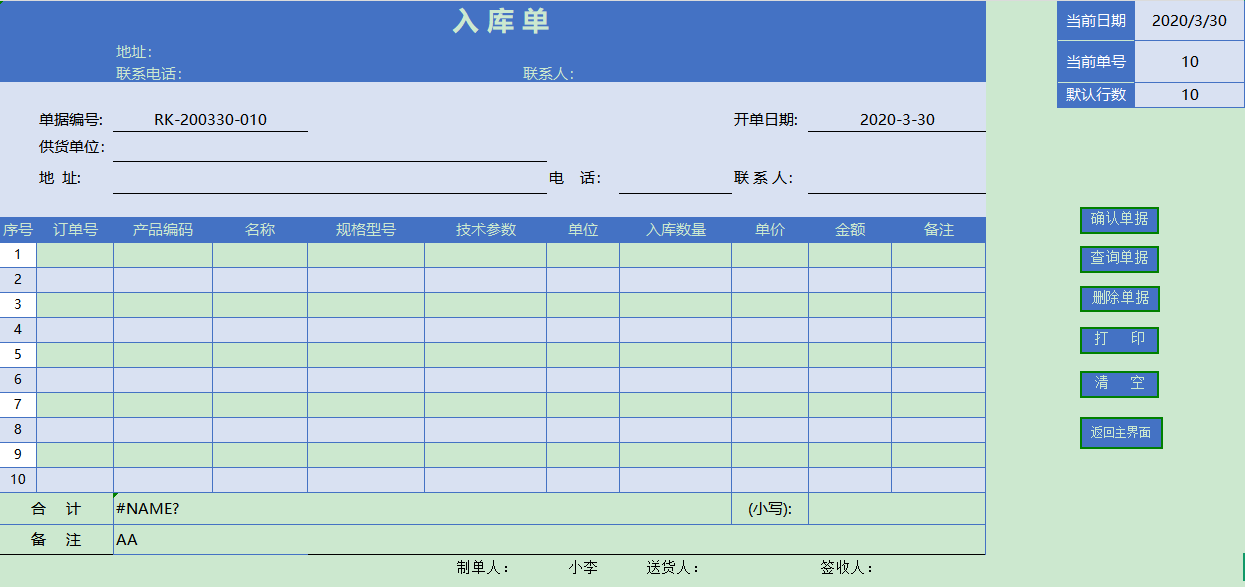Click the 电话 input field
This screenshot has height=587, width=1245.
click(x=675, y=178)
